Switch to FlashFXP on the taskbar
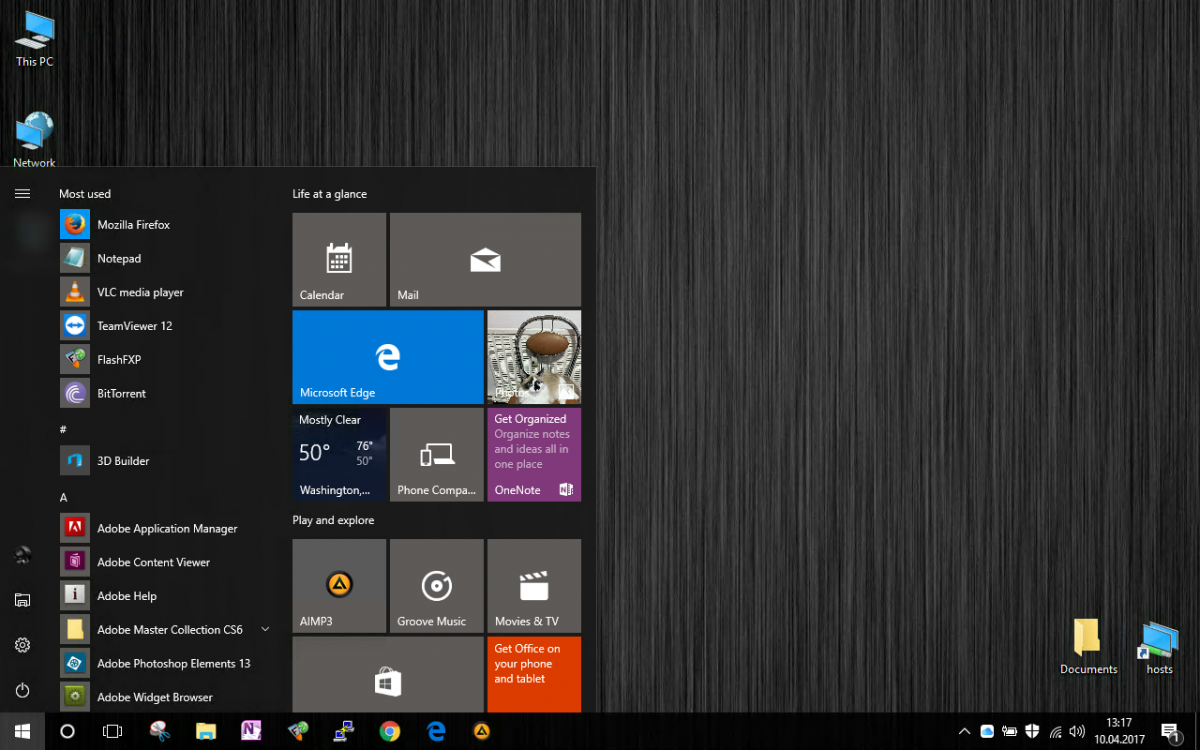The image size is (1200, 750). pyautogui.click(x=297, y=731)
